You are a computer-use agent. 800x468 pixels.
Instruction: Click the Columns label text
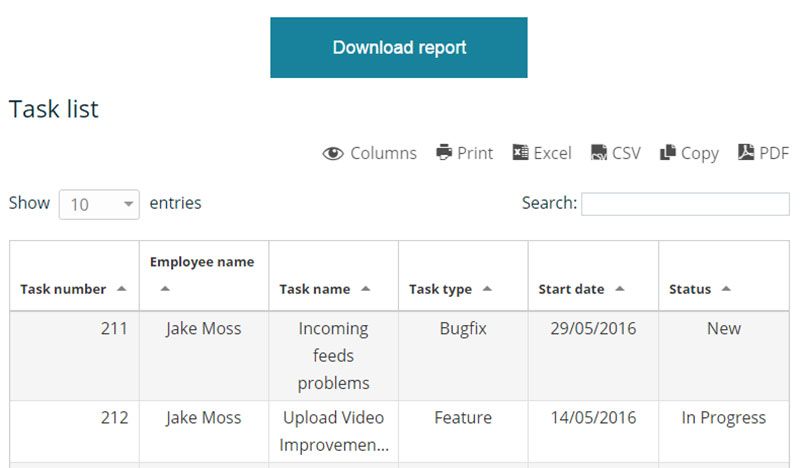click(x=383, y=153)
